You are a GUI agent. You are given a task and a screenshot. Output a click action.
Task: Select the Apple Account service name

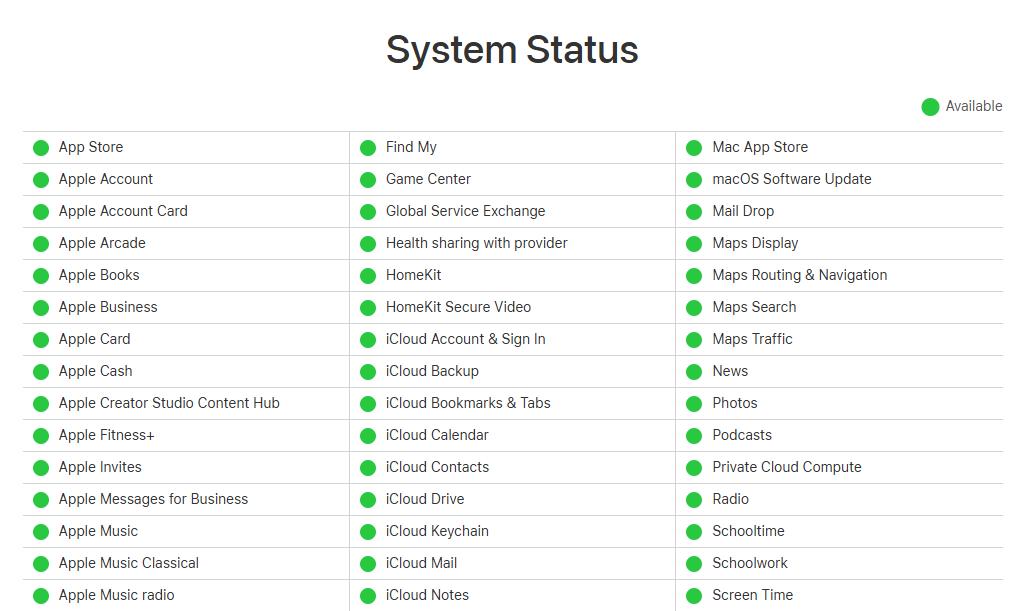point(106,179)
